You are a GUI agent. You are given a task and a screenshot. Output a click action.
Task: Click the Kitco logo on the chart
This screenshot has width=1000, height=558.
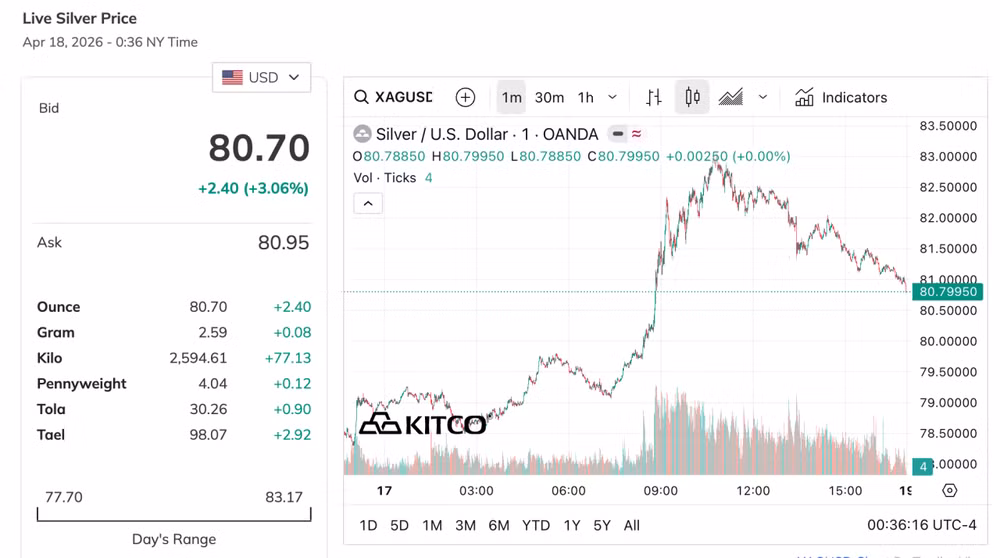[422, 424]
